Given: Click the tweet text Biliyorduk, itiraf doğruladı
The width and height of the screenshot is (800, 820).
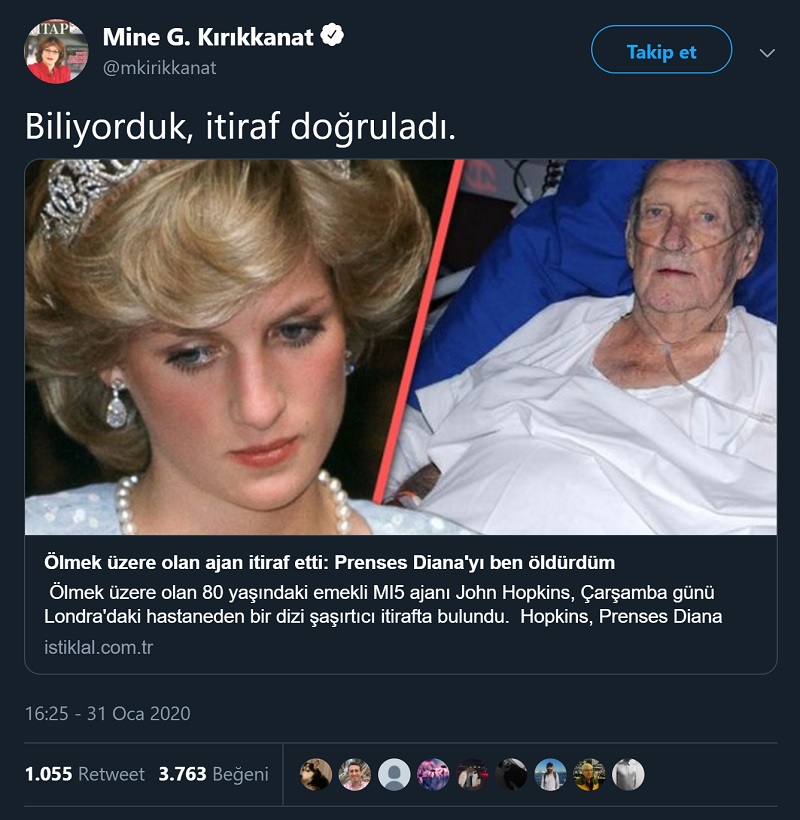Looking at the screenshot, I should (240, 127).
